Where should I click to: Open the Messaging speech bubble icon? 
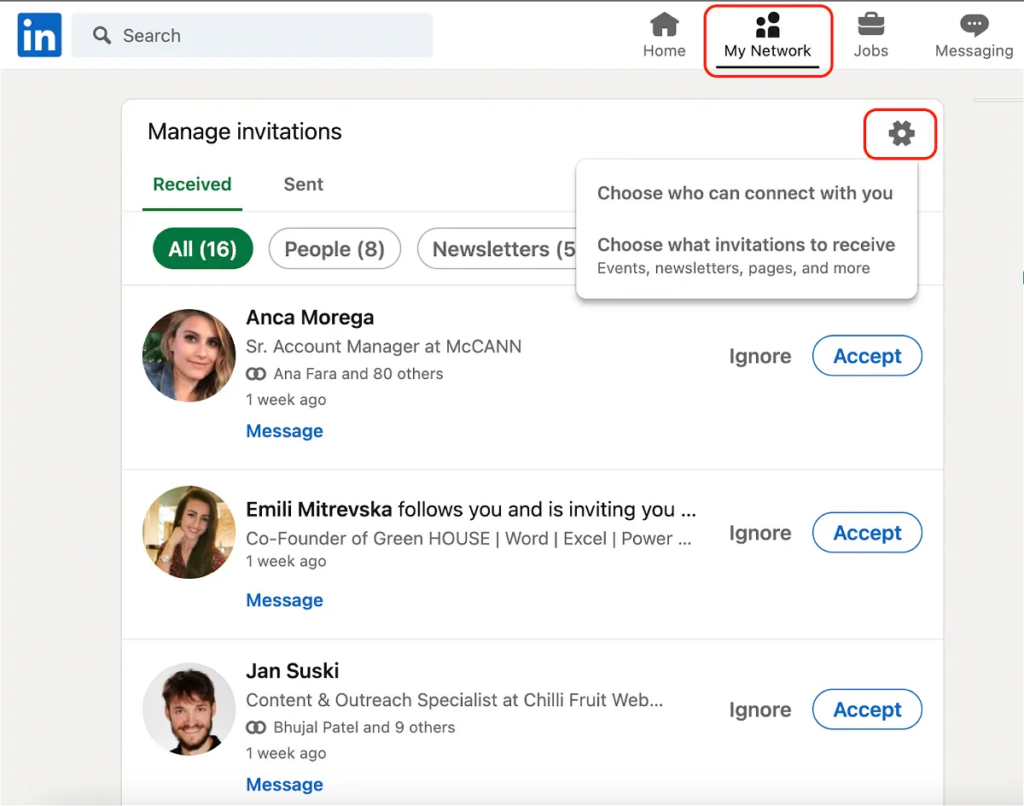pyautogui.click(x=973, y=25)
